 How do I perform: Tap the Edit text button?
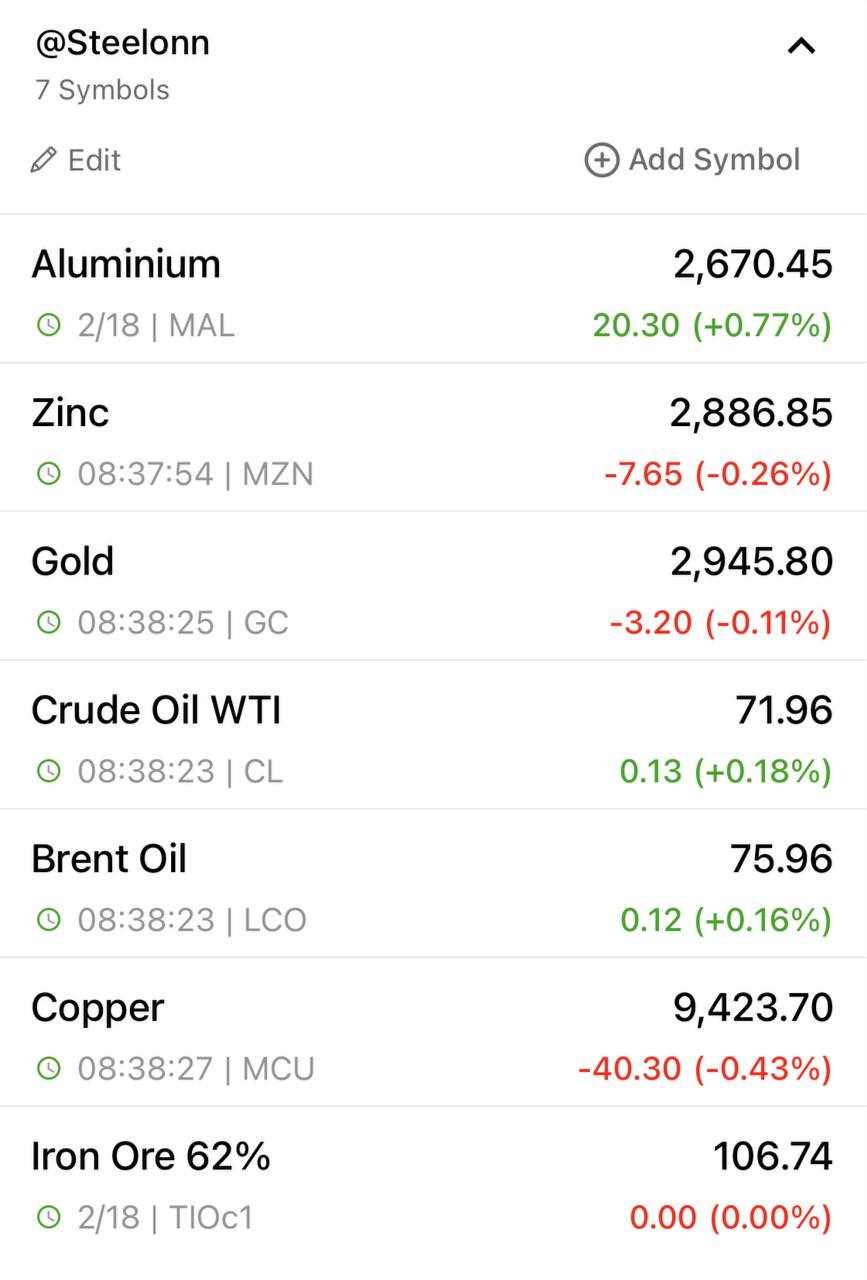(94, 160)
